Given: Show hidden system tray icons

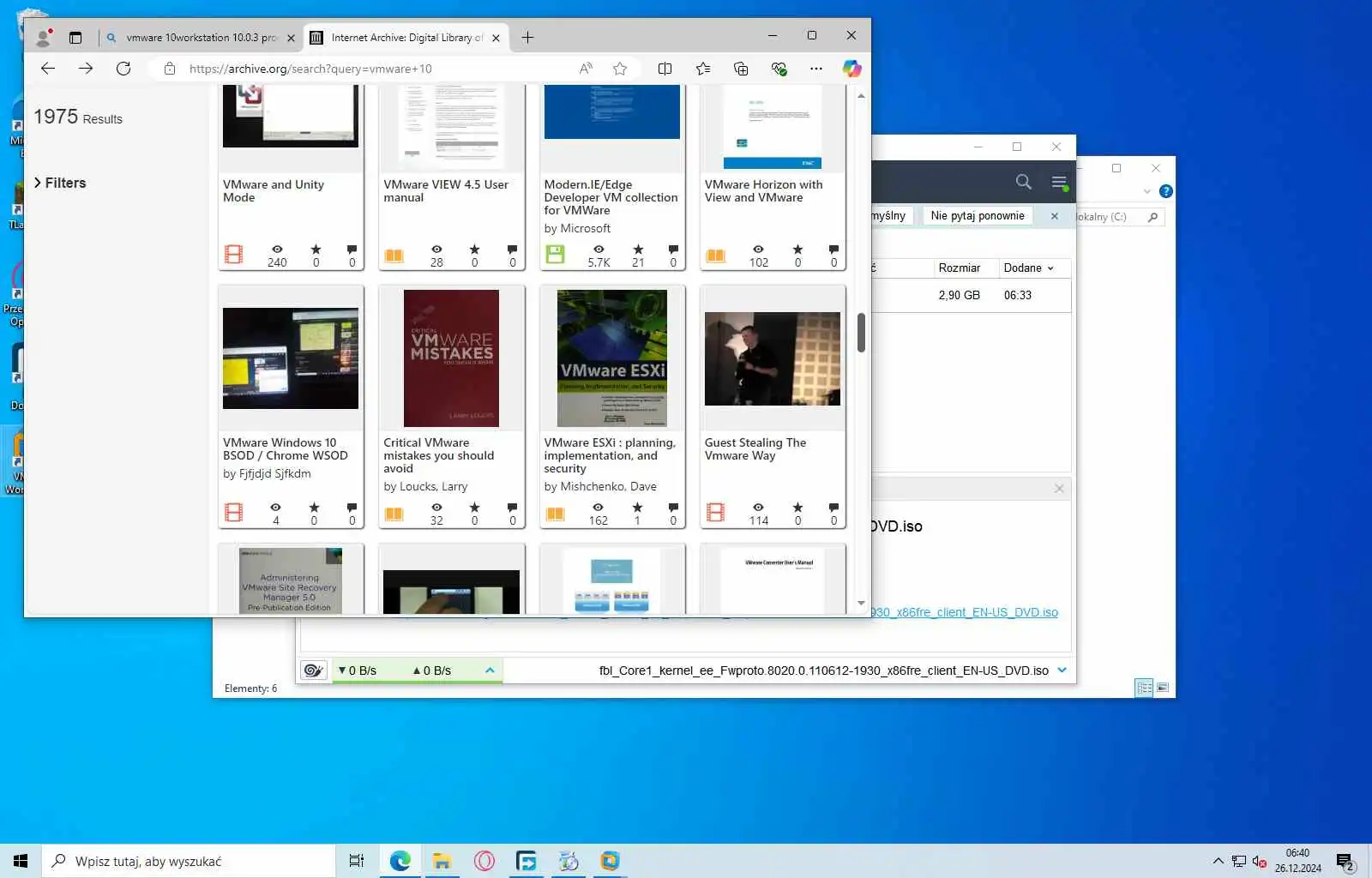Looking at the screenshot, I should [x=1218, y=861].
